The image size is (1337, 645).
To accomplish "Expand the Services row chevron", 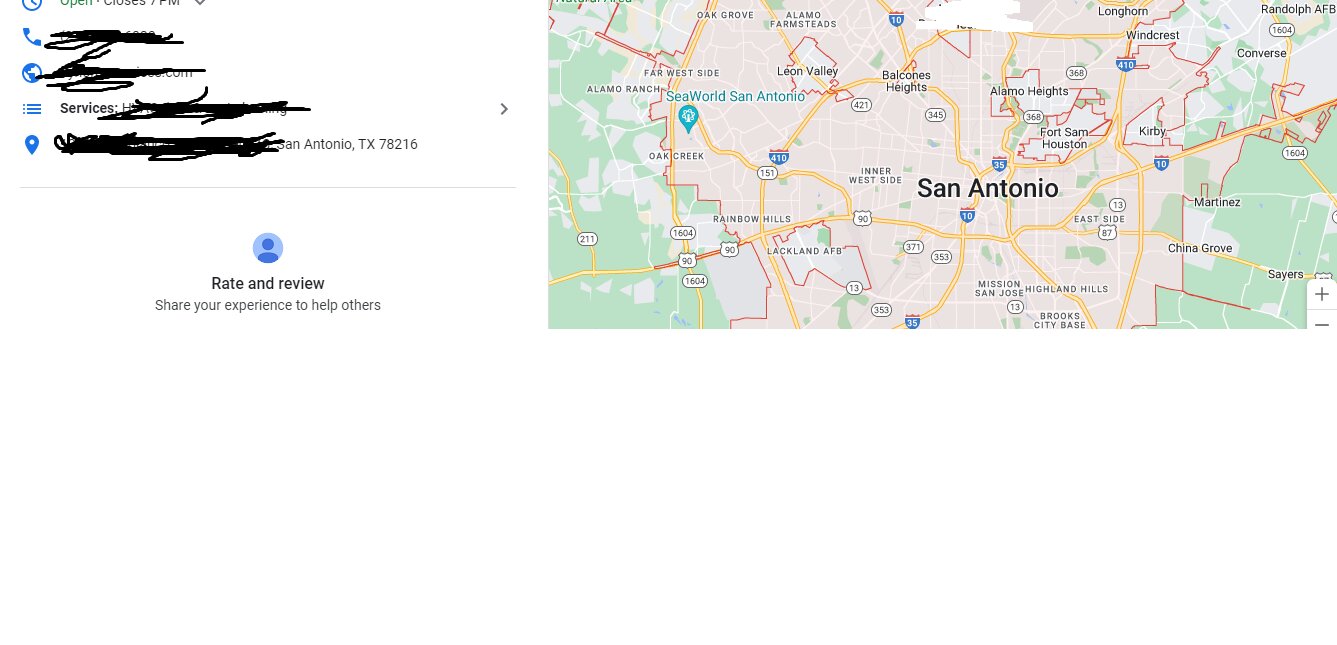I will 504,109.
